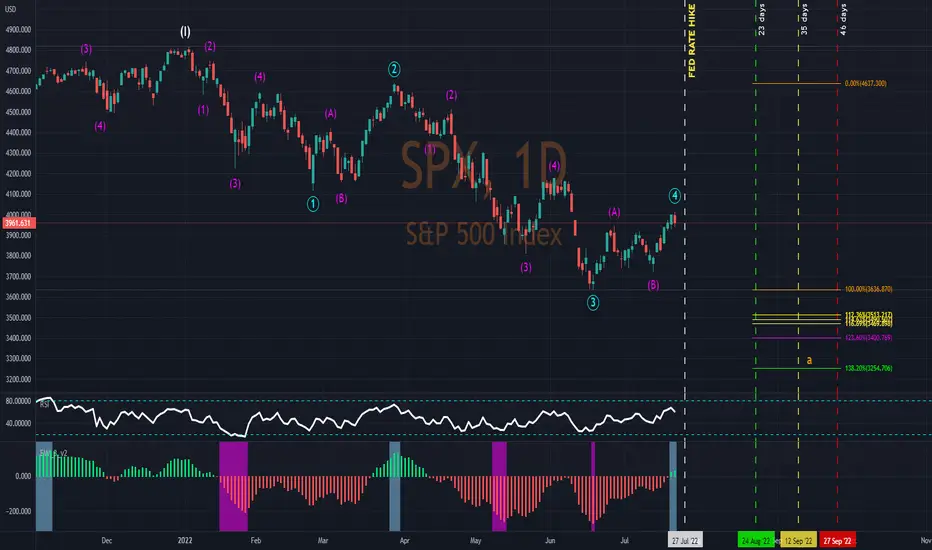The height and width of the screenshot is (550, 932).
Task: Select the FED RATE HIKE label
Action: [x=692, y=40]
